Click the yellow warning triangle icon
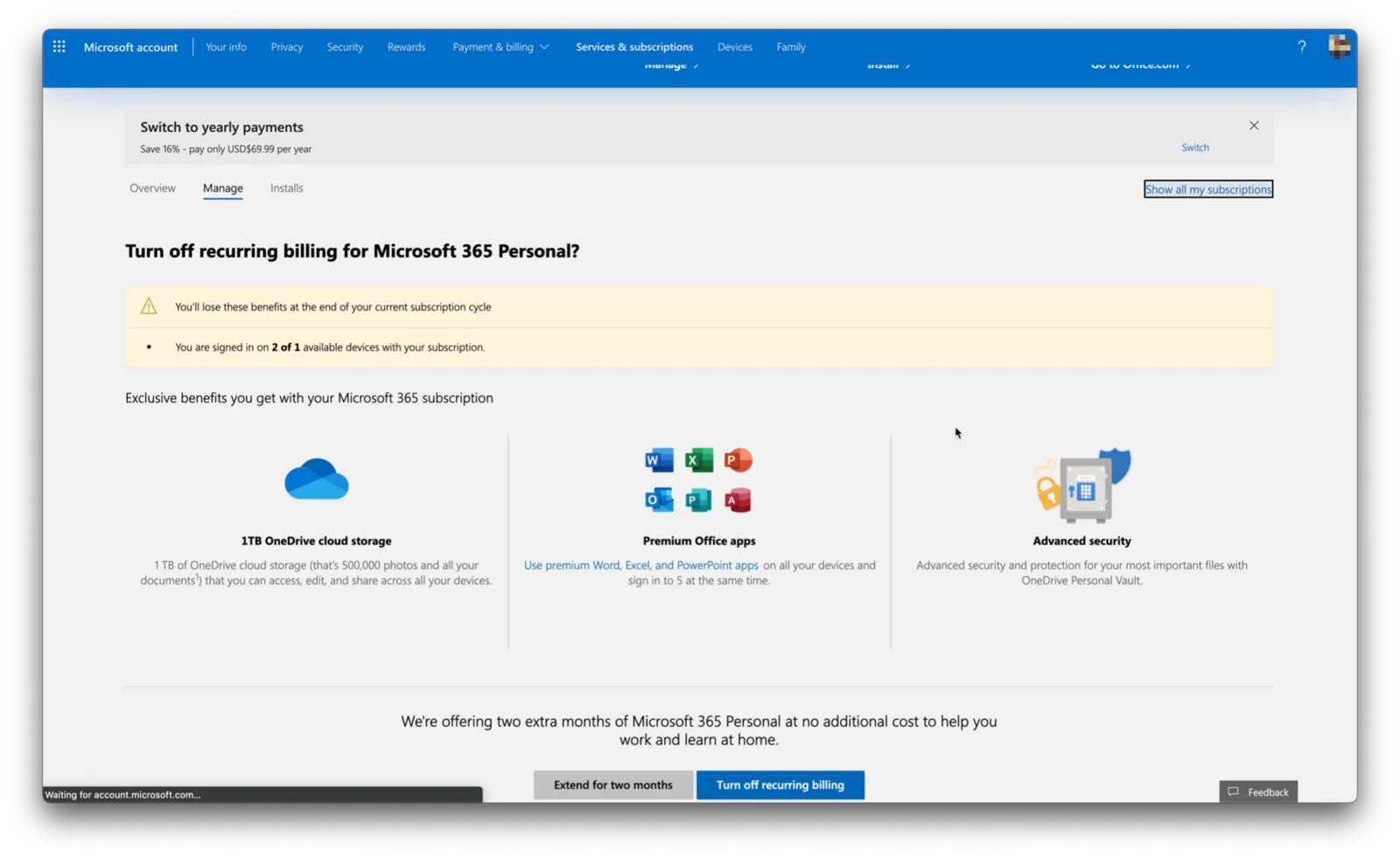Screen dimensions: 1400x859 point(149,306)
